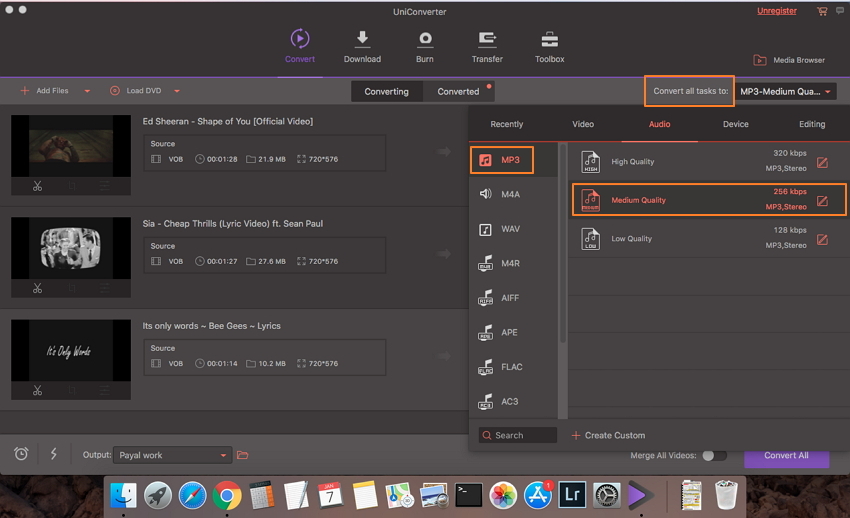The width and height of the screenshot is (850, 518).
Task: Select the Its only words thumbnail
Action: point(71,350)
